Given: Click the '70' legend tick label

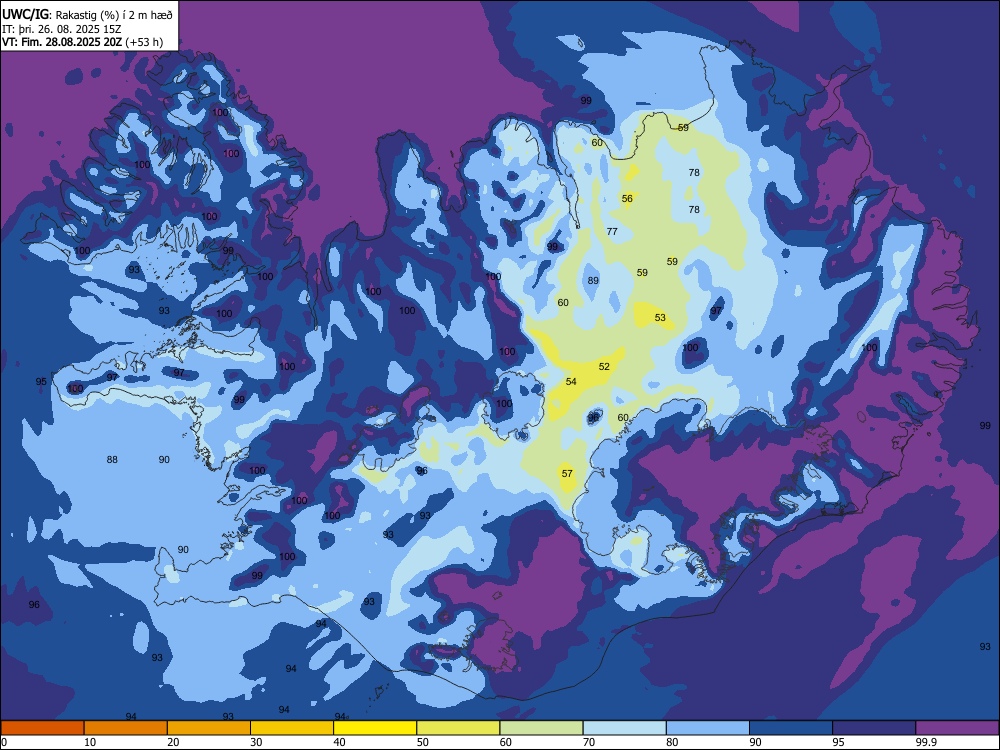Looking at the screenshot, I should click(x=589, y=742).
